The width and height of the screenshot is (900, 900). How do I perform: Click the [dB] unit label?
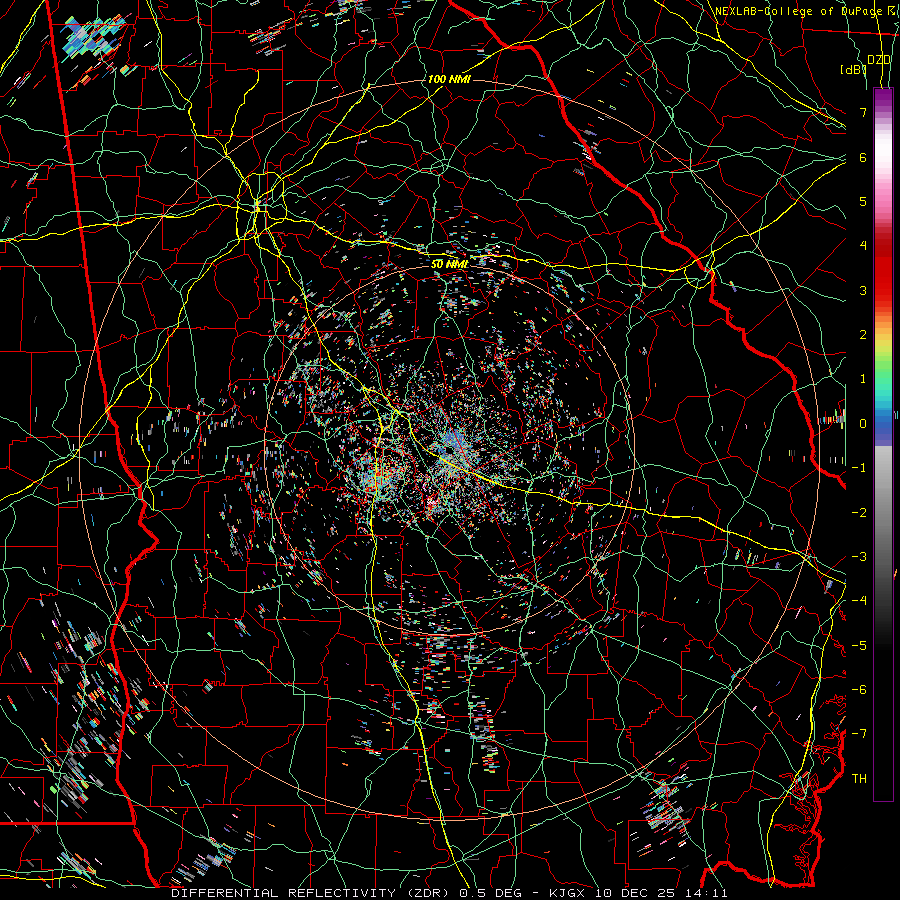pyautogui.click(x=853, y=70)
